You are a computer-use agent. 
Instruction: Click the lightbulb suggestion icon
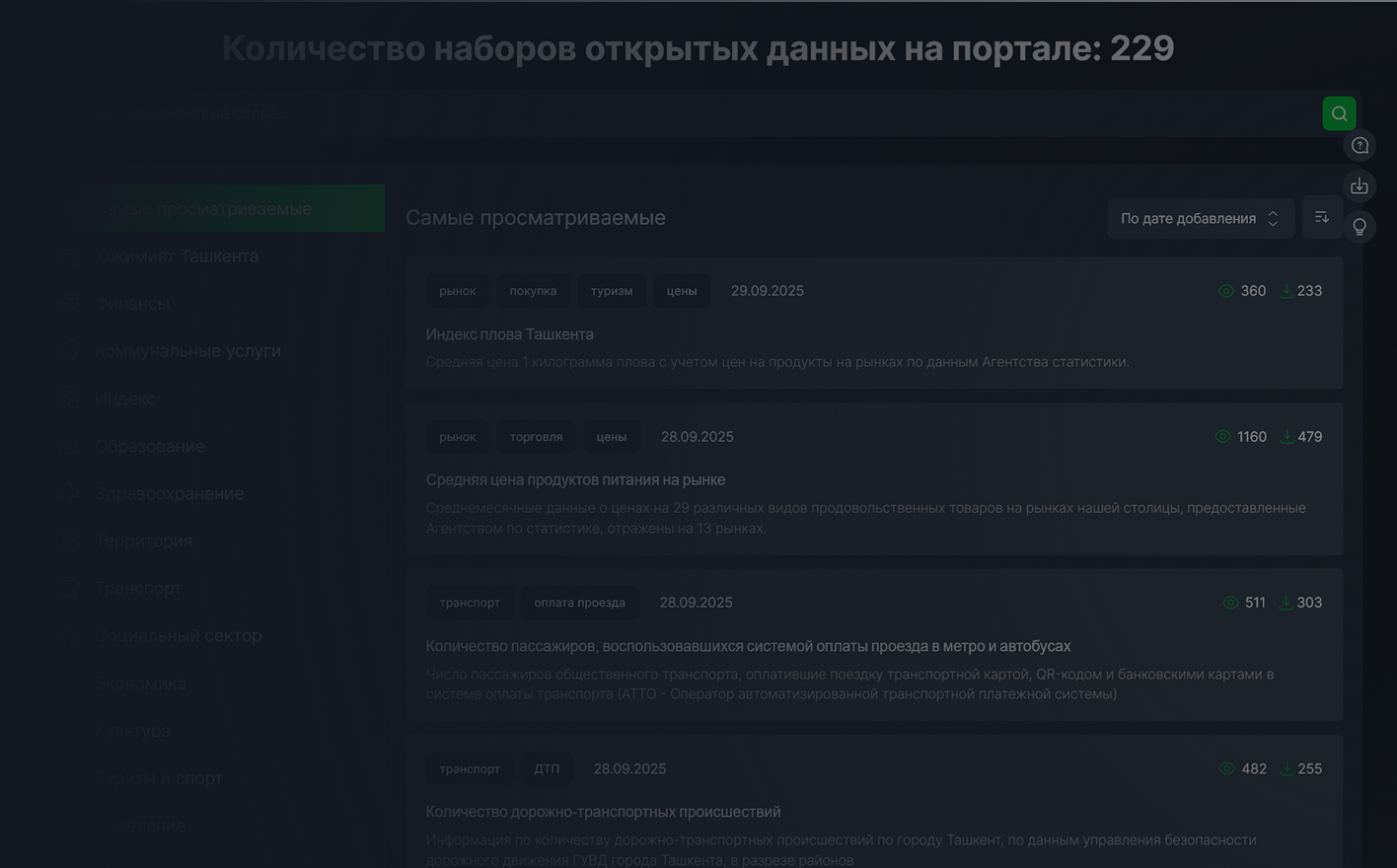pyautogui.click(x=1360, y=227)
